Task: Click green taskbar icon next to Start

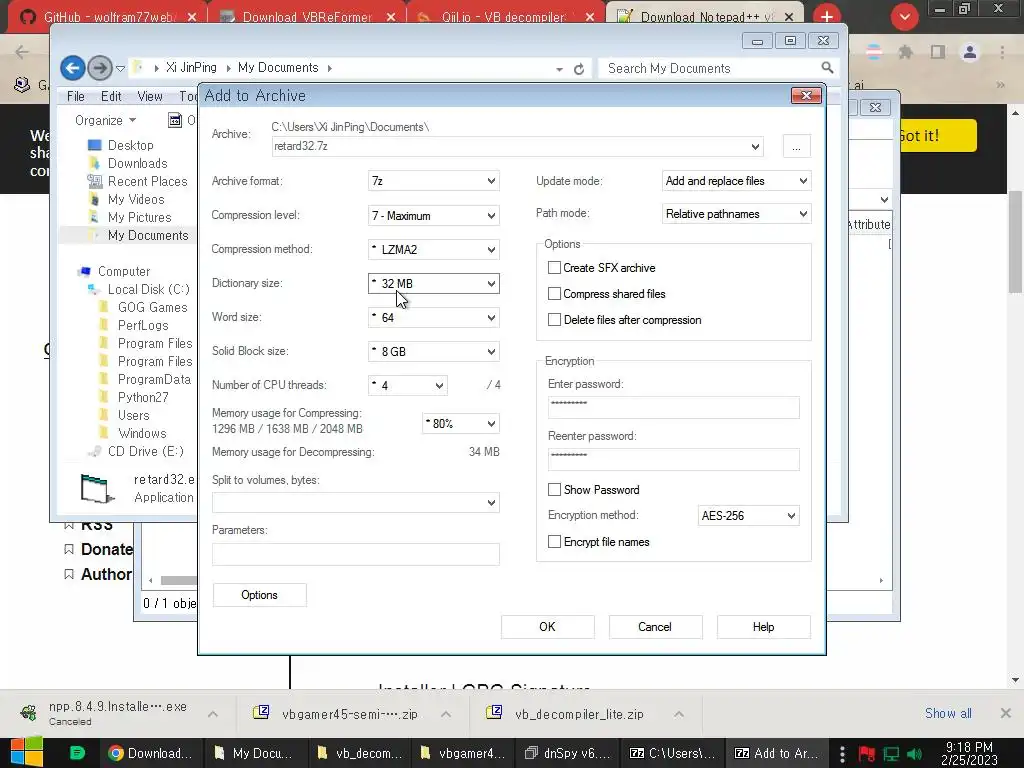Action: pos(76,753)
